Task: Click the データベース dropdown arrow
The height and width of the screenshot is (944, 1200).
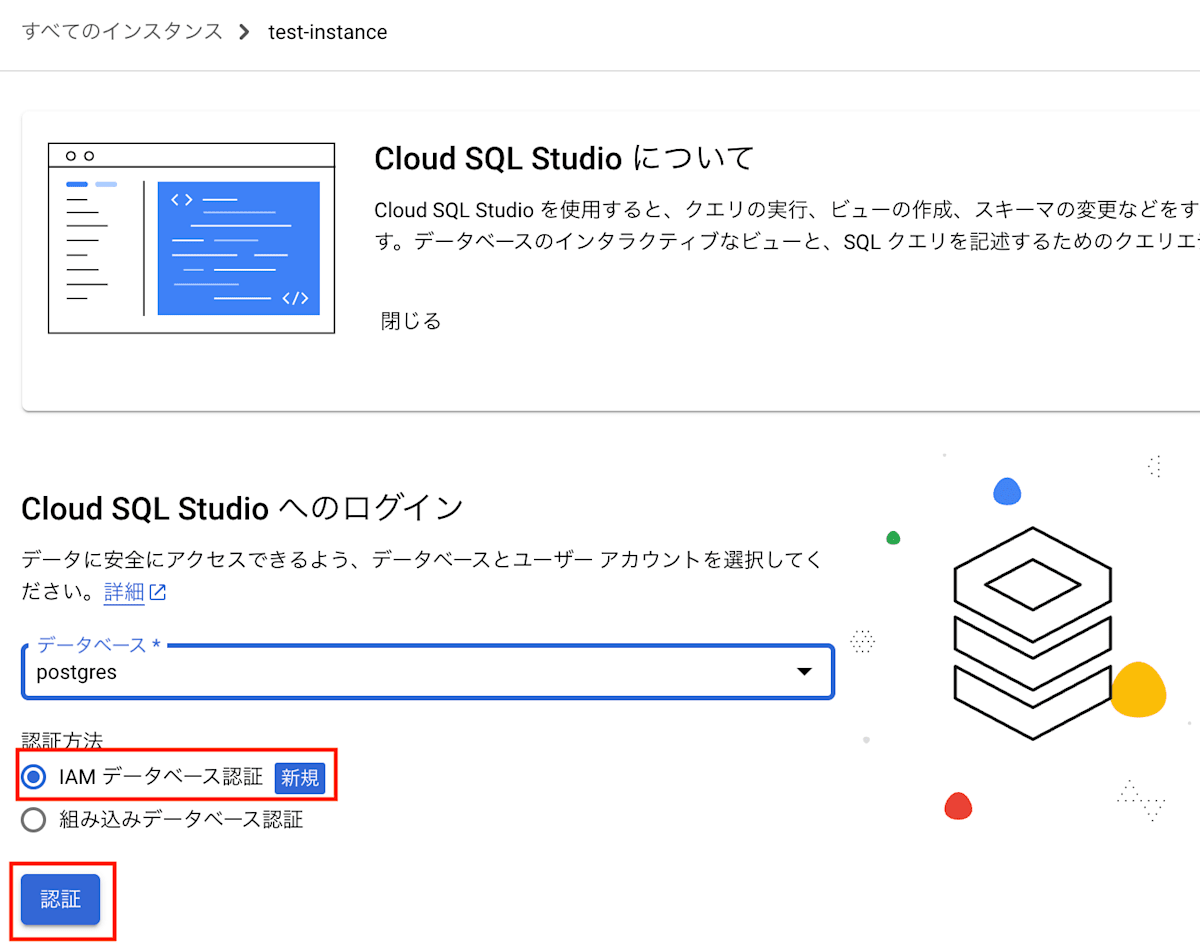Action: point(804,672)
